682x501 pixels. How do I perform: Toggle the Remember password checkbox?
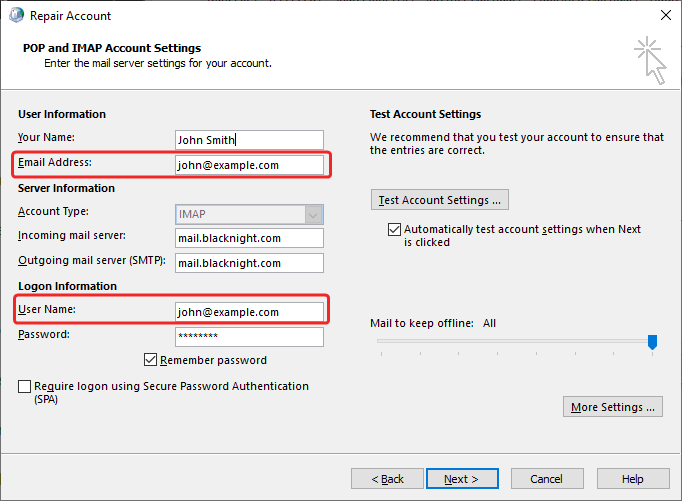point(151,360)
